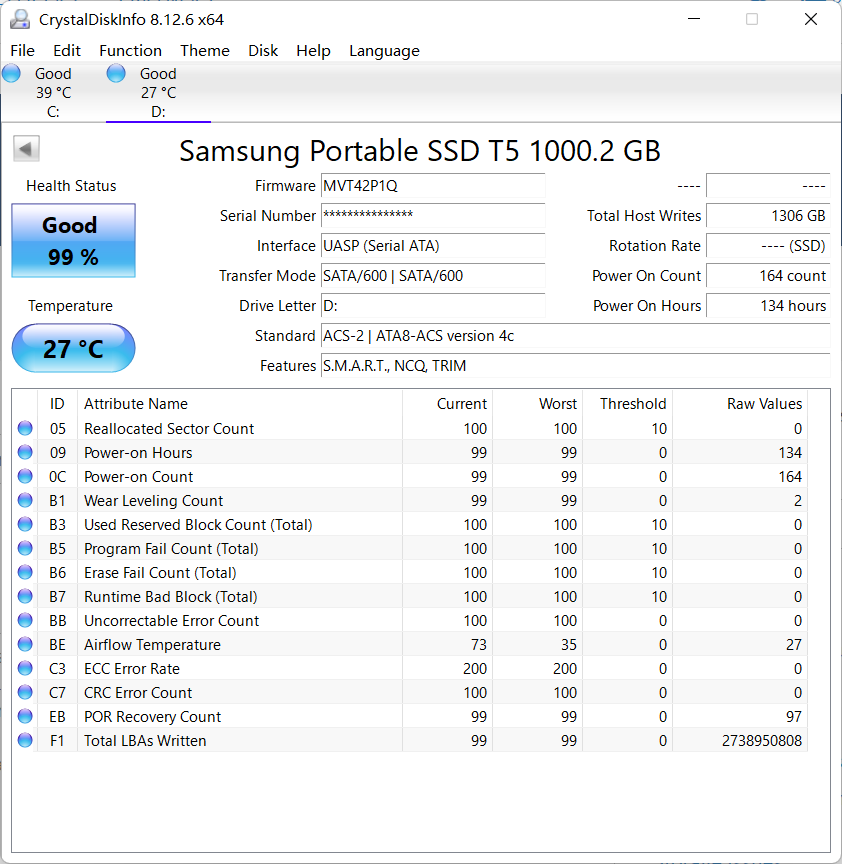Open the Function menu
Screen dimensions: 842x864
pos(130,51)
